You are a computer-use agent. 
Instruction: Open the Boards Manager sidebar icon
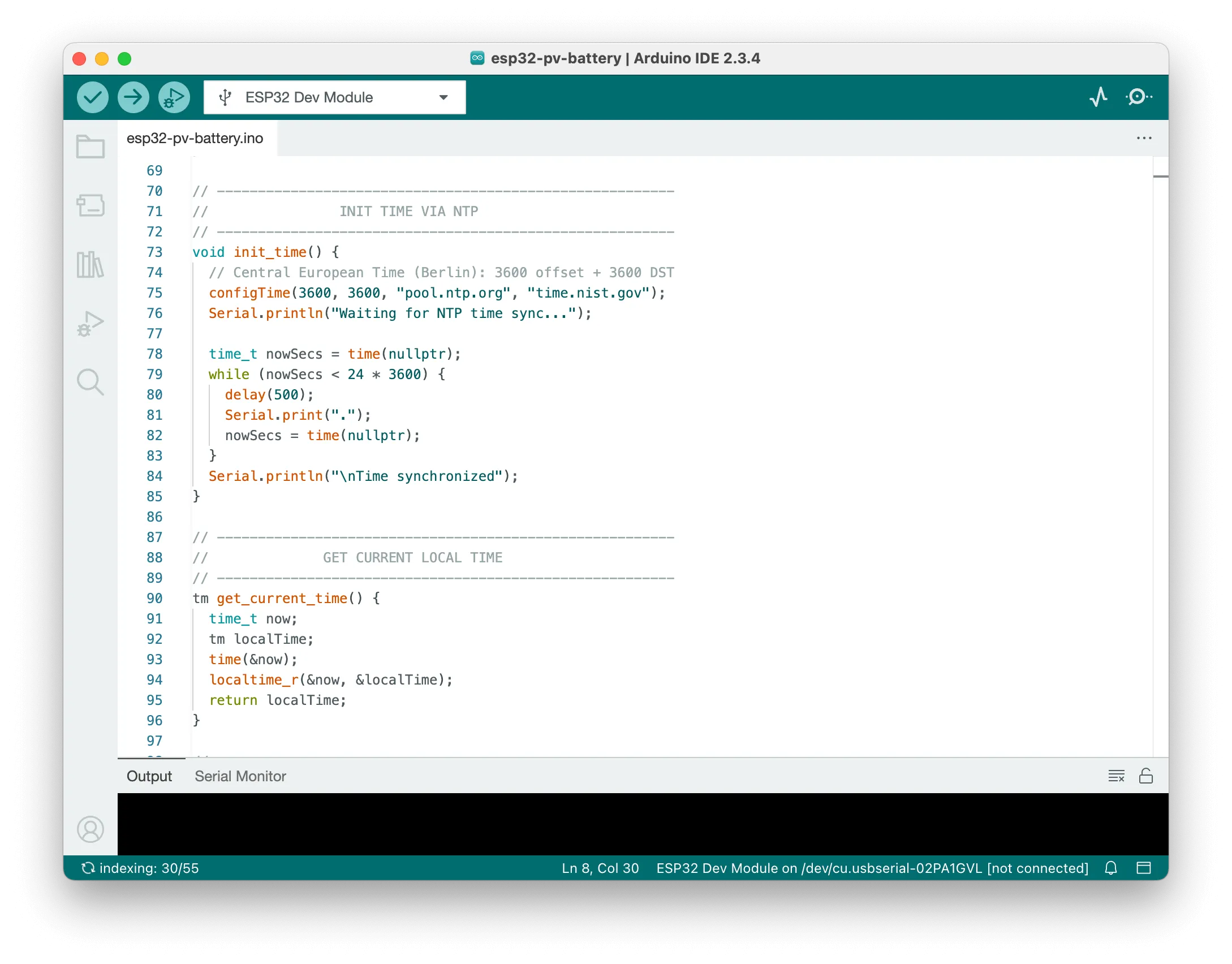pos(91,205)
